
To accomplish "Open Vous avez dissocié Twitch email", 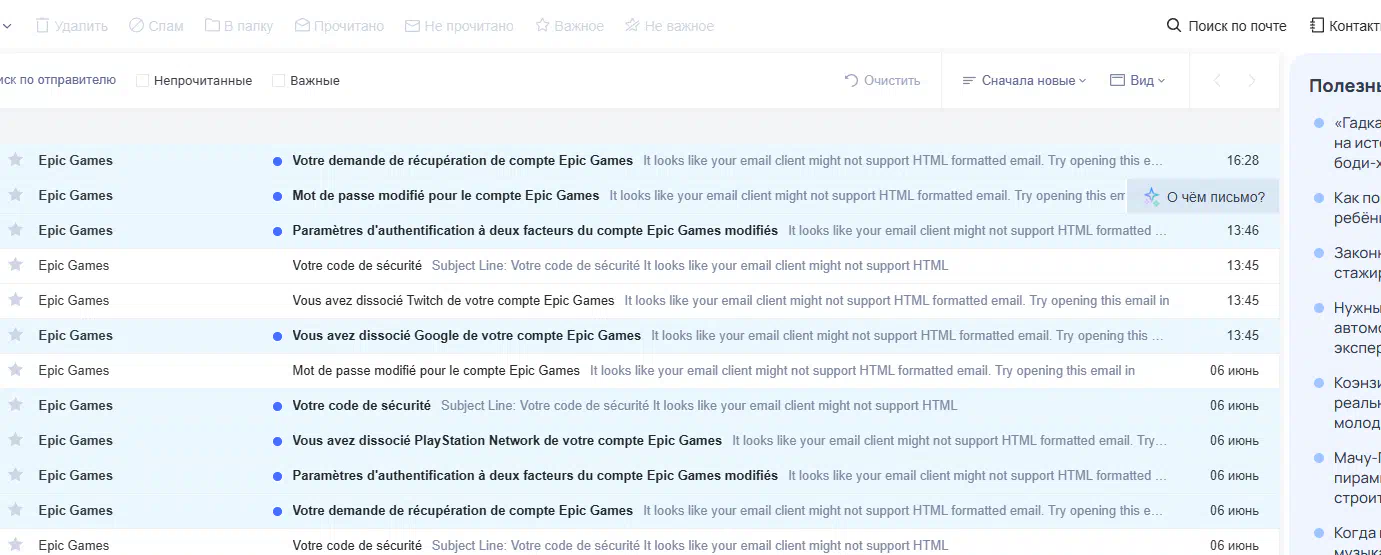I will [x=639, y=300].
